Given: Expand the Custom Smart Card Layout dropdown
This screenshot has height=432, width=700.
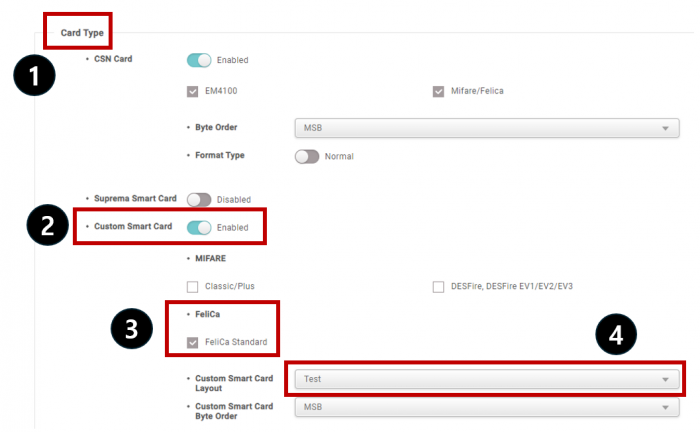Looking at the screenshot, I should (486, 380).
